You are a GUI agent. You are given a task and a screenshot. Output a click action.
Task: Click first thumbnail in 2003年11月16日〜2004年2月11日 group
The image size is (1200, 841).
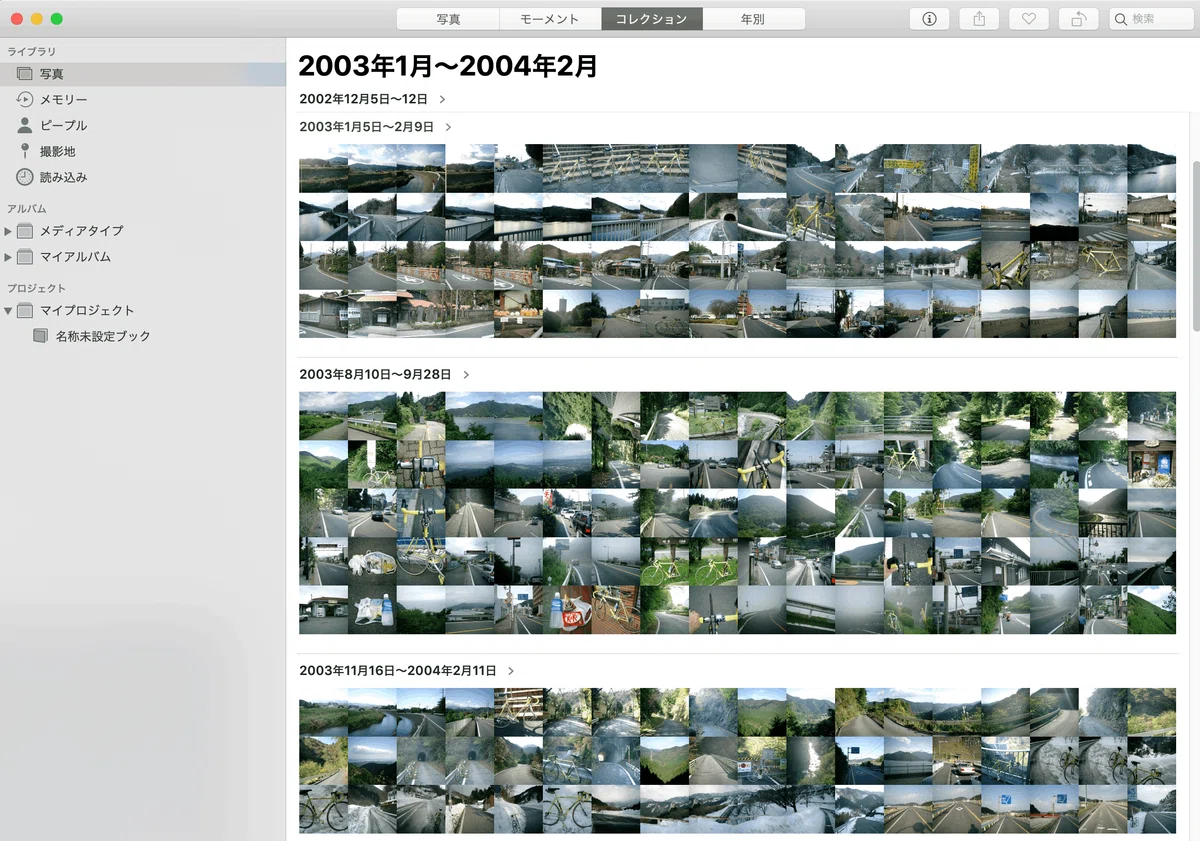(x=323, y=712)
